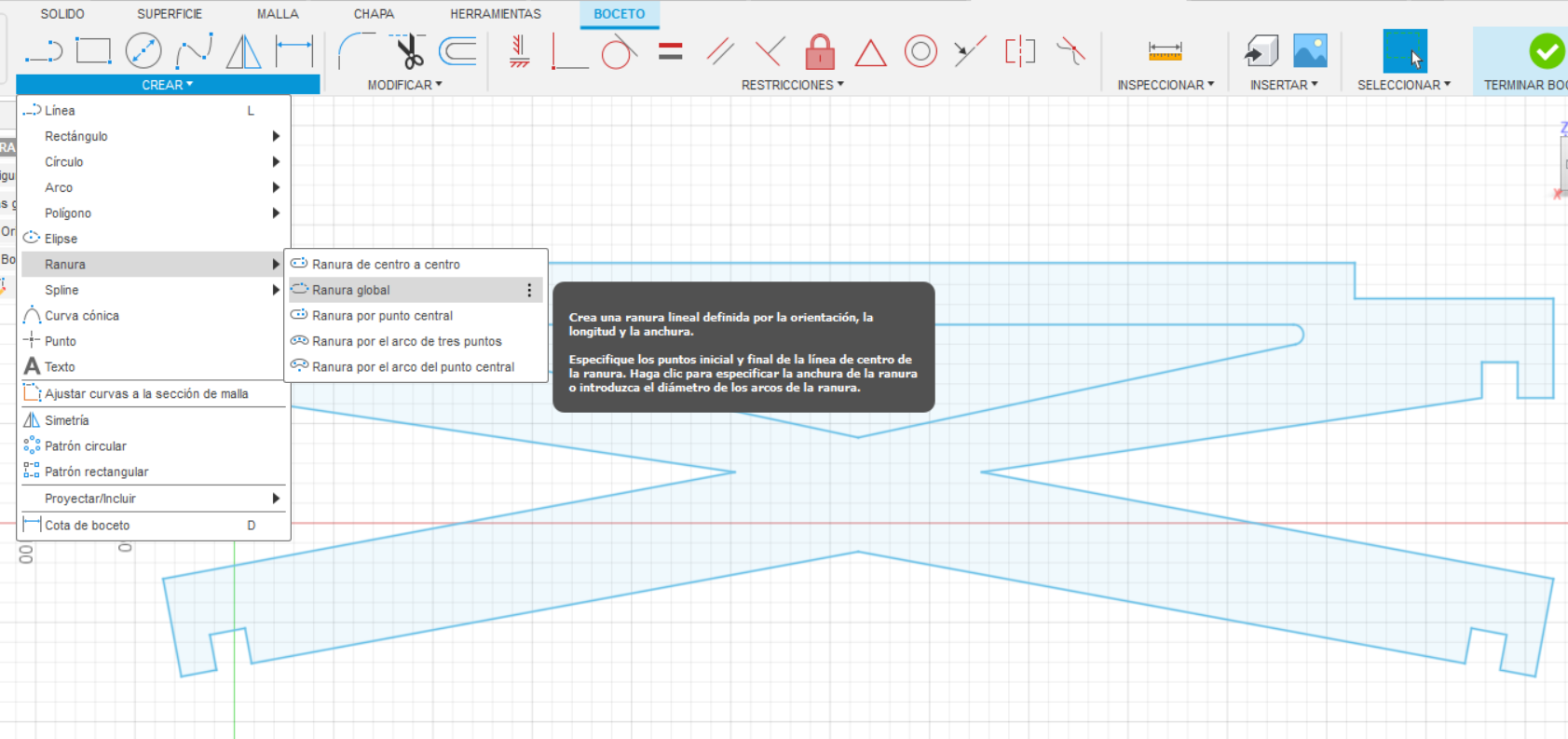Expand the Polígono submenu
The height and width of the screenshot is (739, 1568).
point(154,213)
